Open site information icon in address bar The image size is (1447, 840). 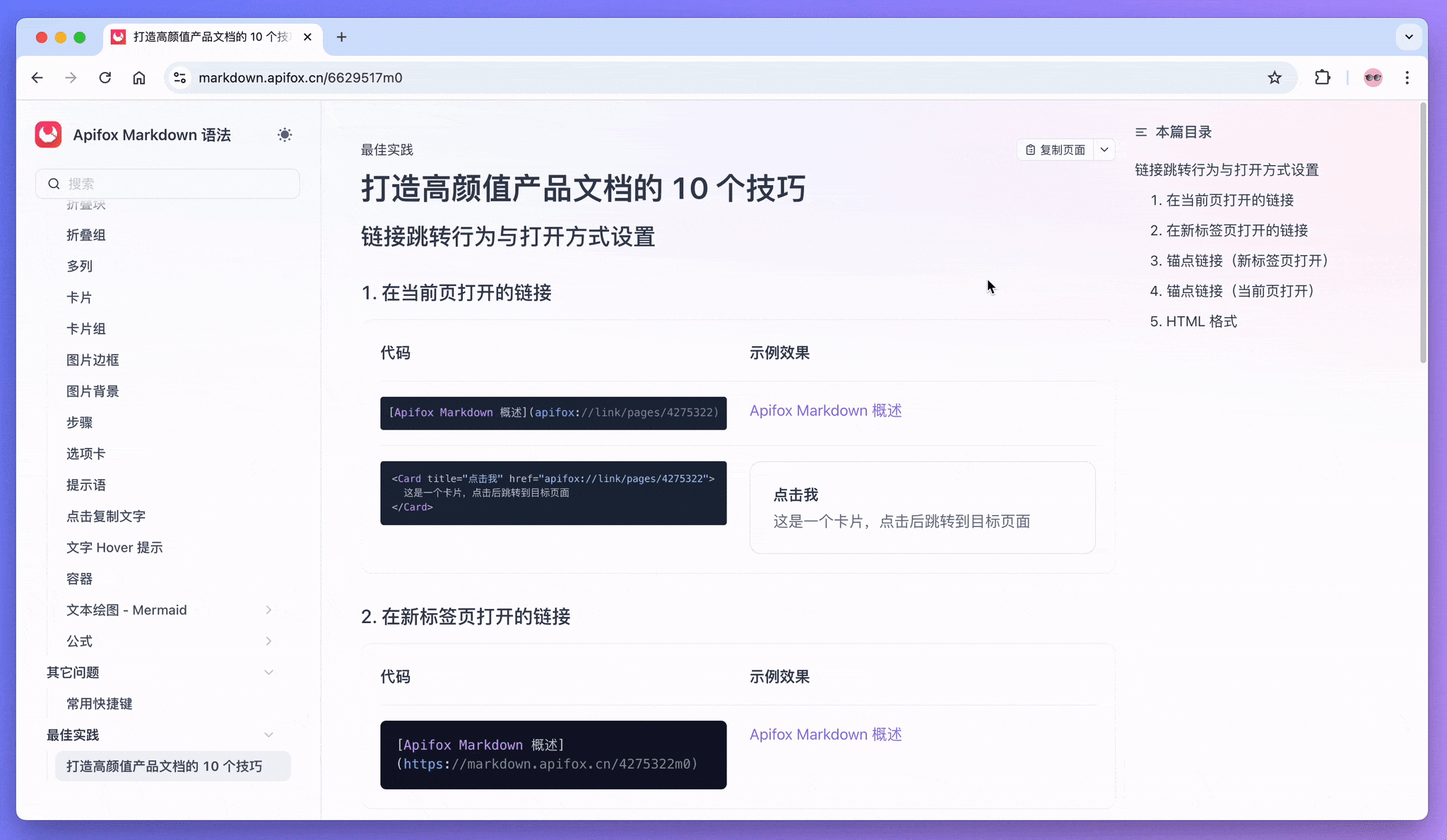pyautogui.click(x=180, y=78)
